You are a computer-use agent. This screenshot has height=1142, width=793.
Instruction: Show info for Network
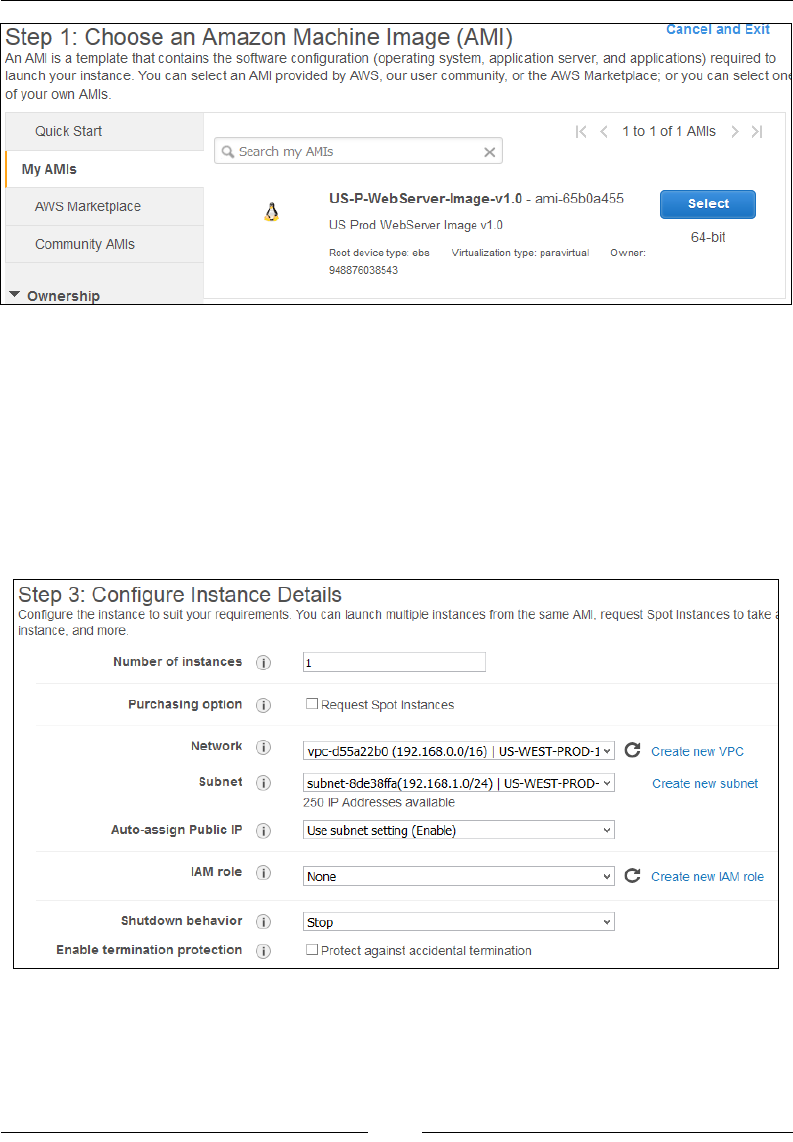coord(264,747)
